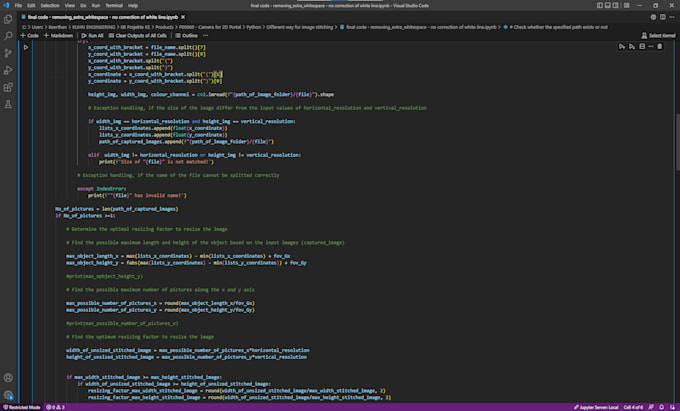Open the notebook Outline button
The image size is (680, 411).
coord(186,36)
